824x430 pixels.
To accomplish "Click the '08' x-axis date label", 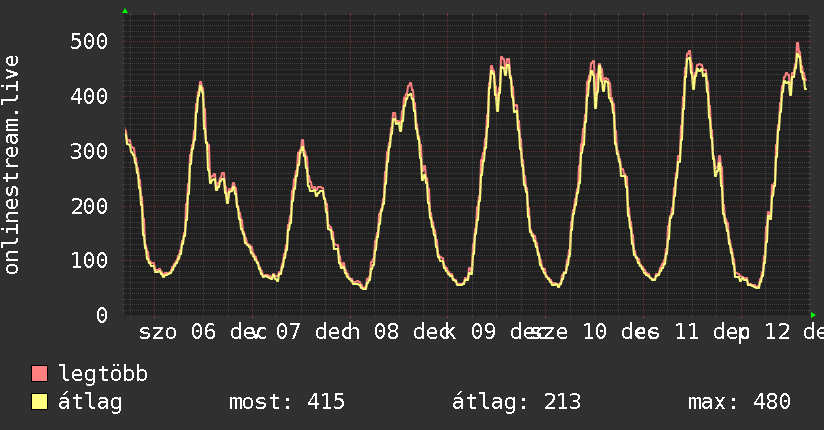I will pos(387,332).
